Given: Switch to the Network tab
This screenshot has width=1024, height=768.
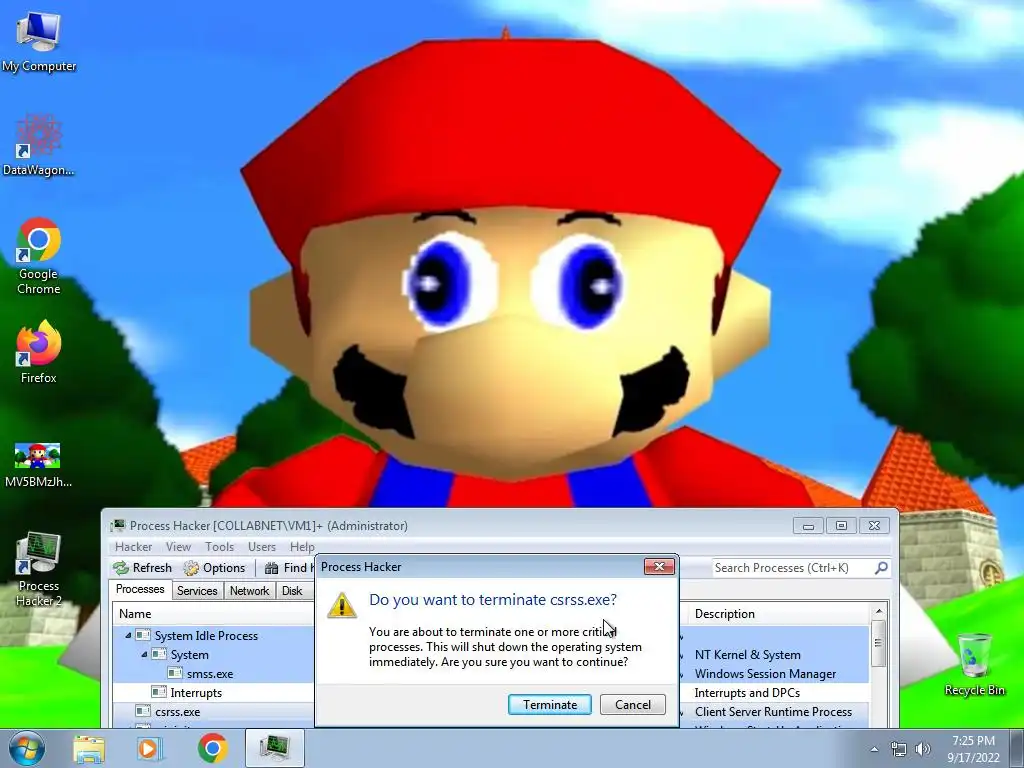Looking at the screenshot, I should coord(249,590).
